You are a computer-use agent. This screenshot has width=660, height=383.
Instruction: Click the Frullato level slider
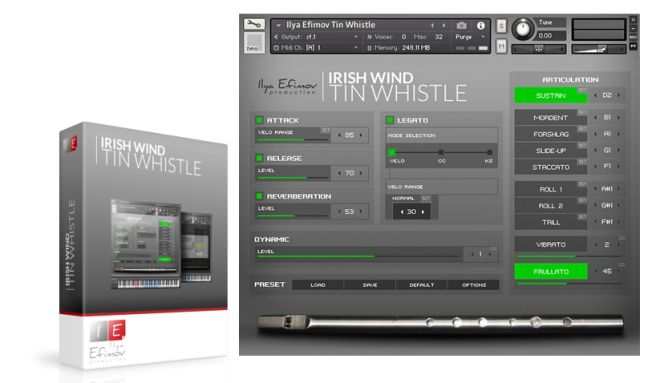[x=568, y=284]
